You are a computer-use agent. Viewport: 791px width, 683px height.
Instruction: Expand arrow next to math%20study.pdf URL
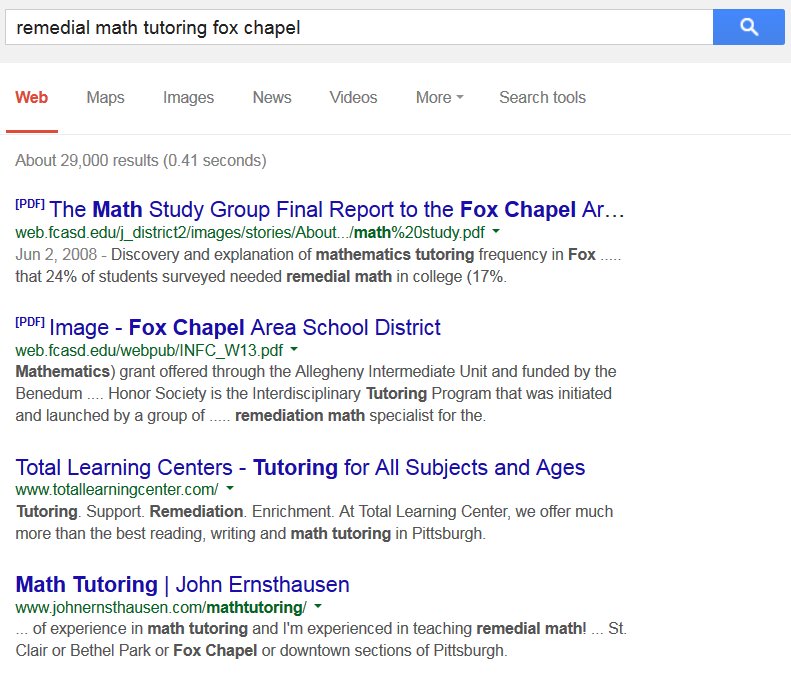[x=496, y=232]
